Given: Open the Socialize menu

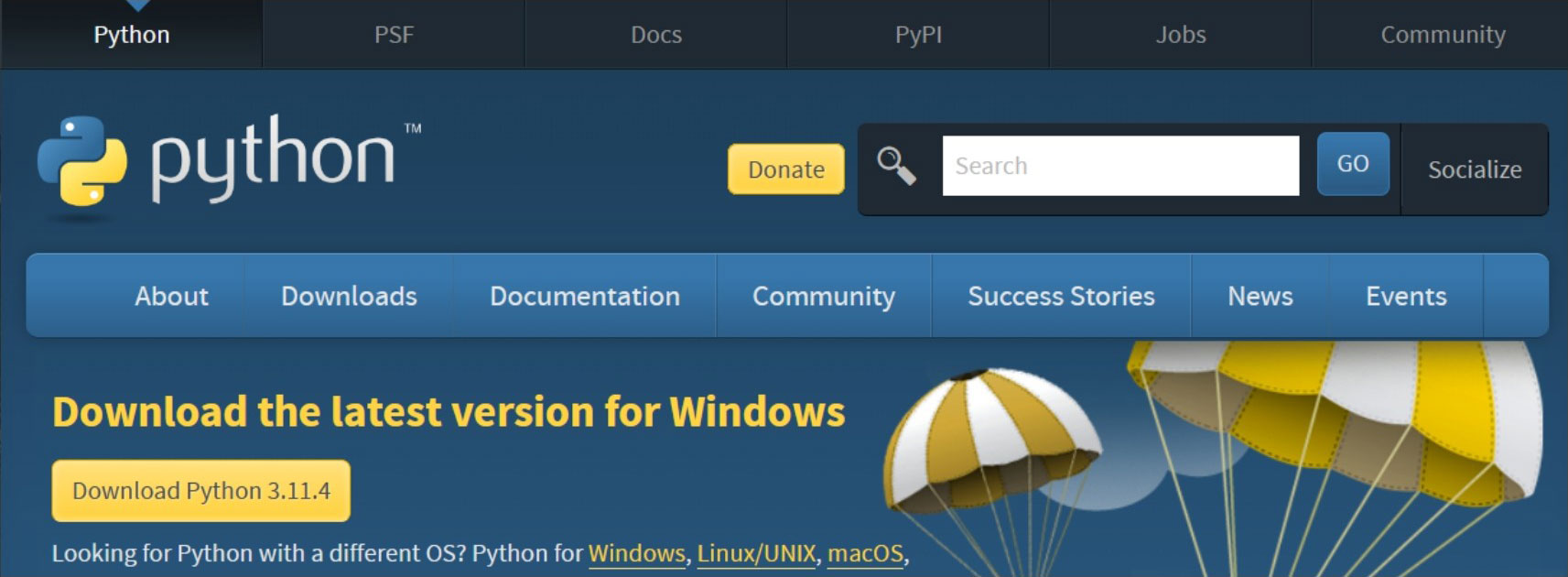Looking at the screenshot, I should (1475, 169).
